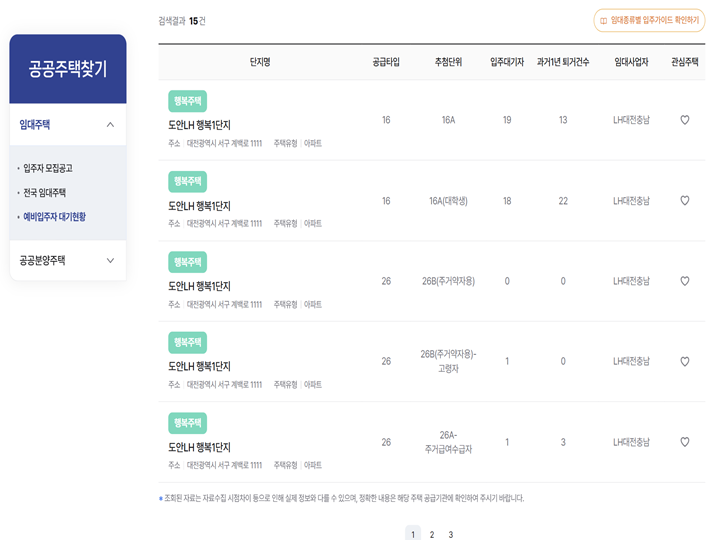Viewport: 720px width, 540px height.
Task: Expand the 공공분양주택 menu chevron
Action: [110, 260]
